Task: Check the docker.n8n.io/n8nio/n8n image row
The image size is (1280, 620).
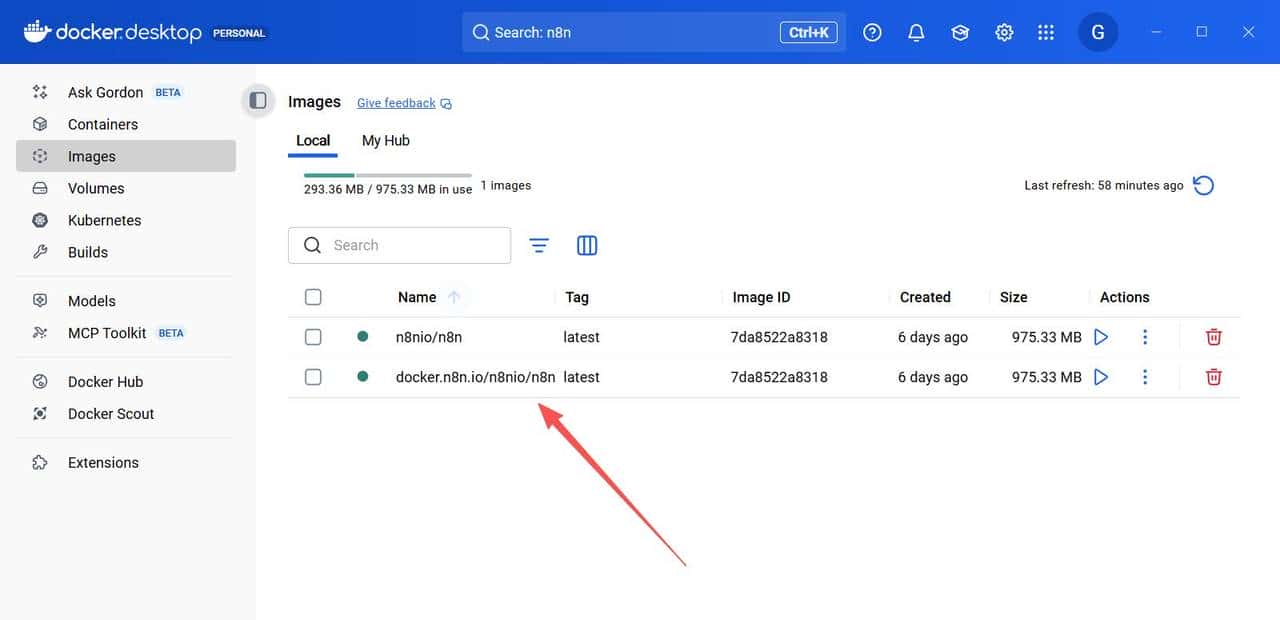Action: [313, 377]
